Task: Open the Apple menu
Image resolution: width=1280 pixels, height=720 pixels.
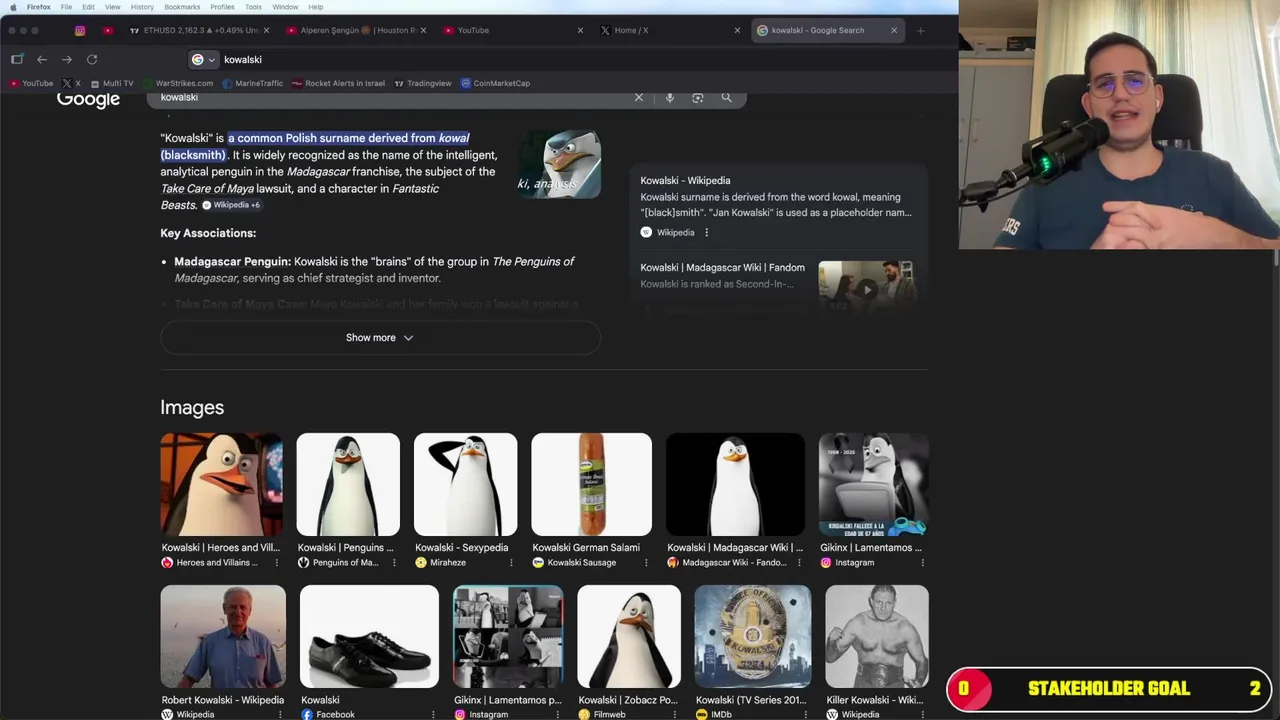Action: [12, 7]
